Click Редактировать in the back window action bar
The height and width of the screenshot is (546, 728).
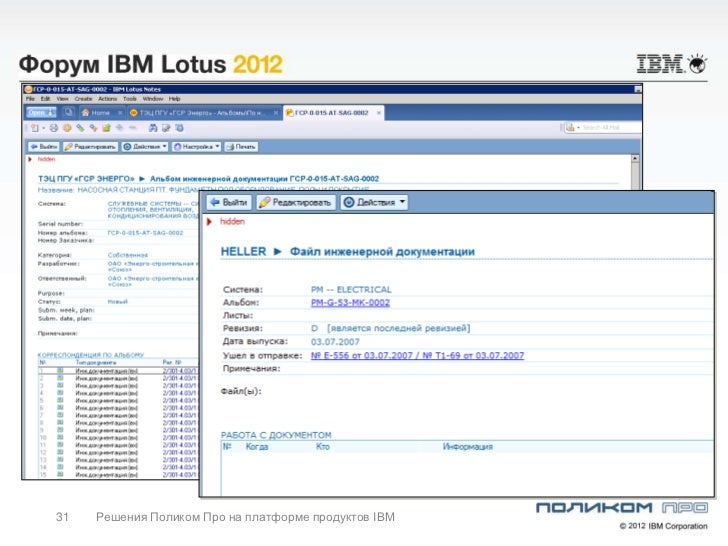coord(91,147)
